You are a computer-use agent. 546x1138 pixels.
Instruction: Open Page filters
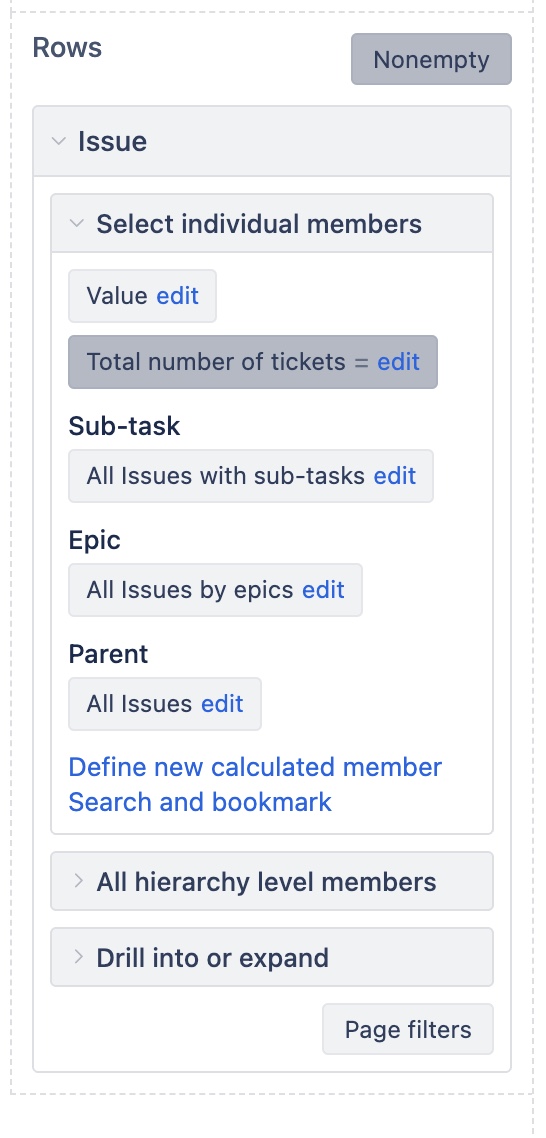(408, 1029)
